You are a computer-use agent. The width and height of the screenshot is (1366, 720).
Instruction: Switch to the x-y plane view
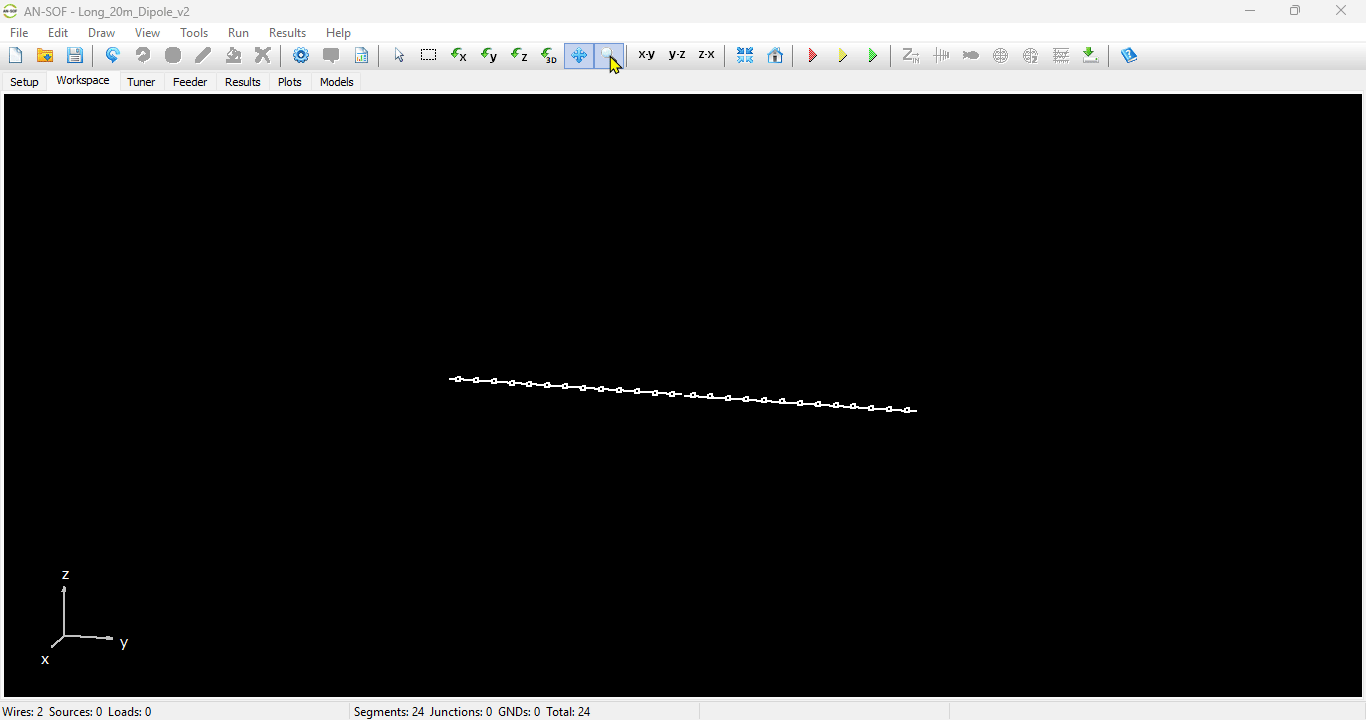pyautogui.click(x=647, y=56)
